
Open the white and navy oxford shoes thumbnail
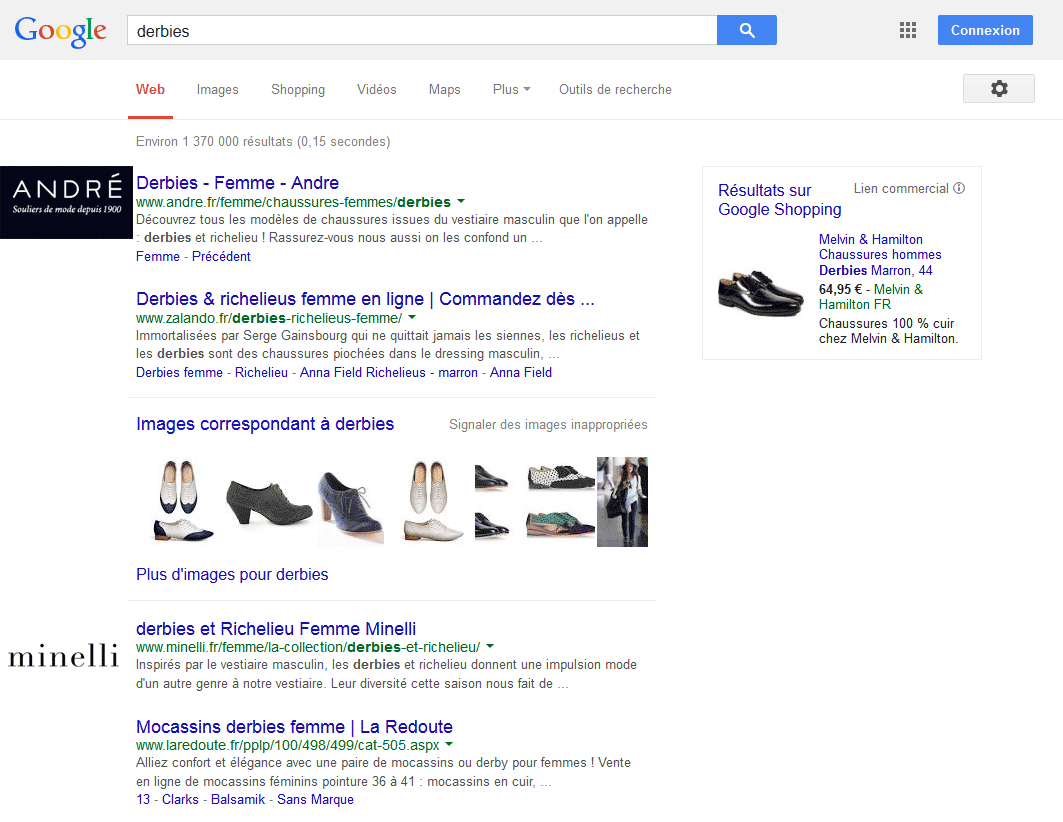point(180,501)
